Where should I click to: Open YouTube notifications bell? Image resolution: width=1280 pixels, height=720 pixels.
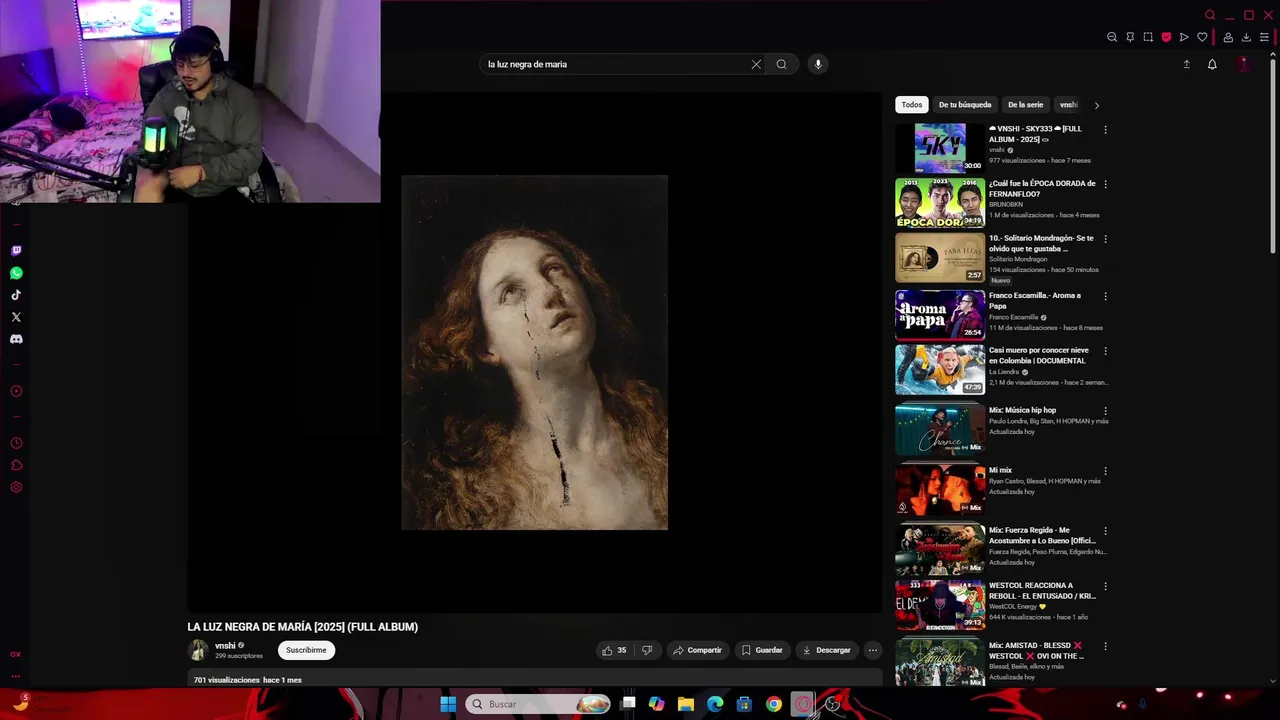coord(1212,64)
